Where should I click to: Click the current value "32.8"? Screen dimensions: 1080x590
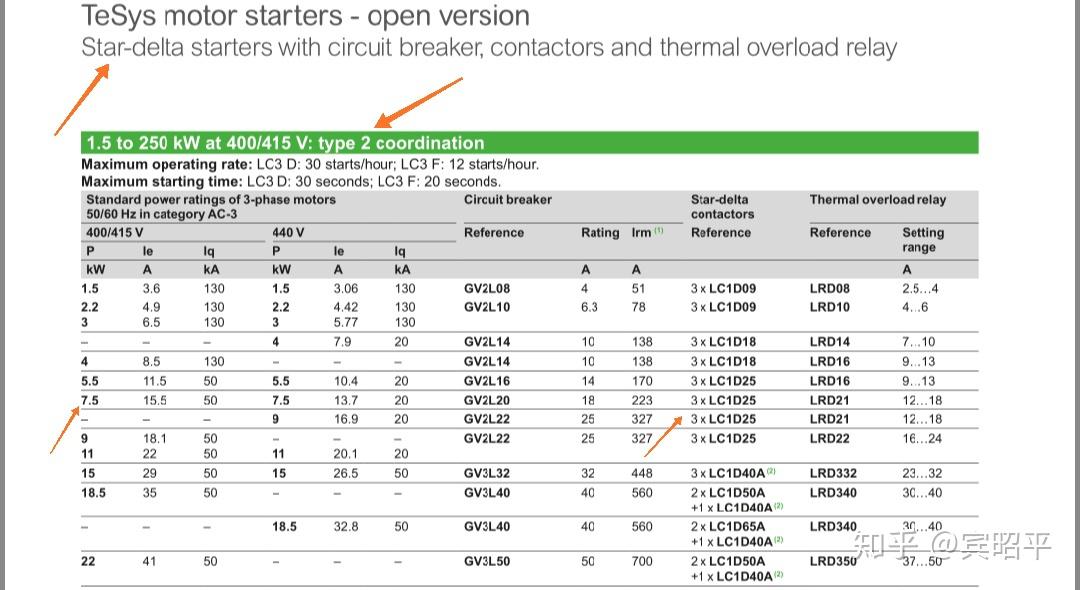point(346,527)
